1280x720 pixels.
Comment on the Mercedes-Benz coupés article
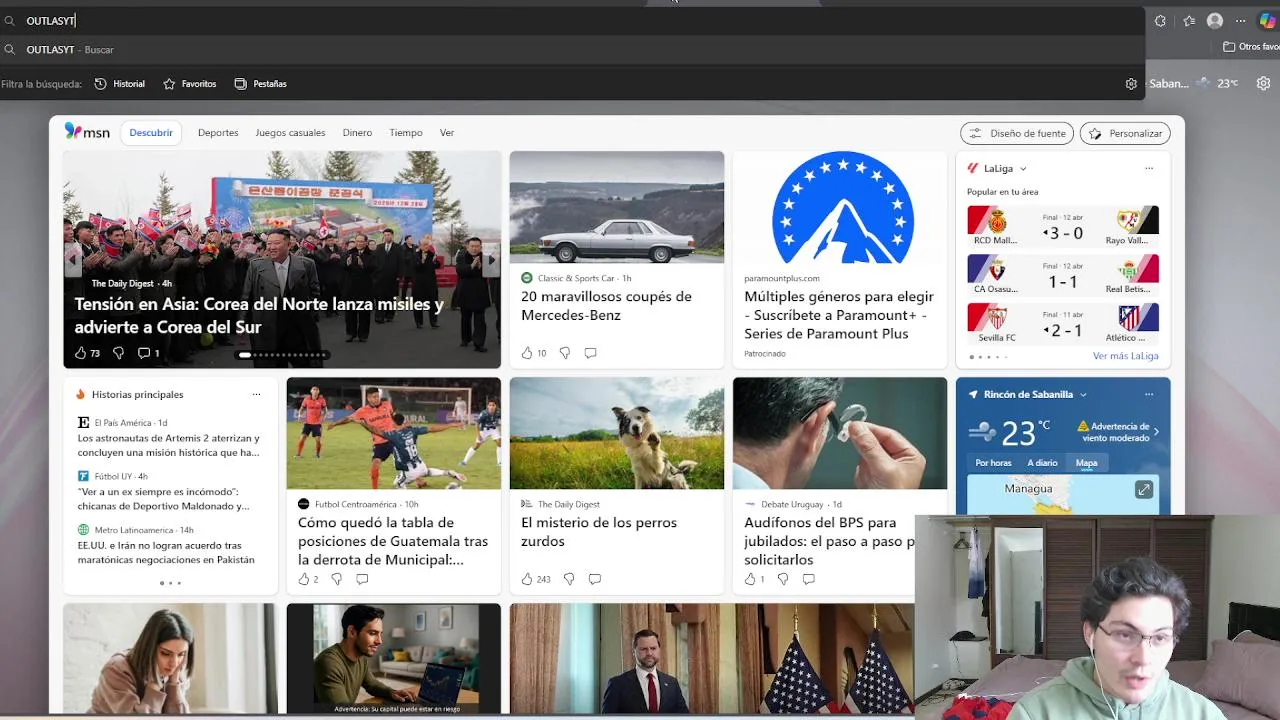[x=590, y=353]
